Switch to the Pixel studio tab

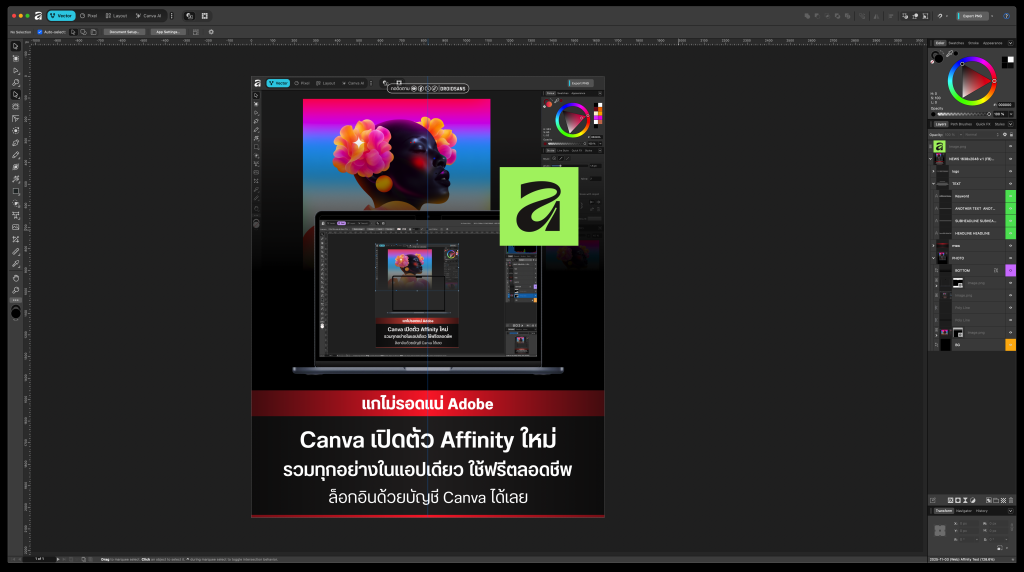[x=89, y=16]
